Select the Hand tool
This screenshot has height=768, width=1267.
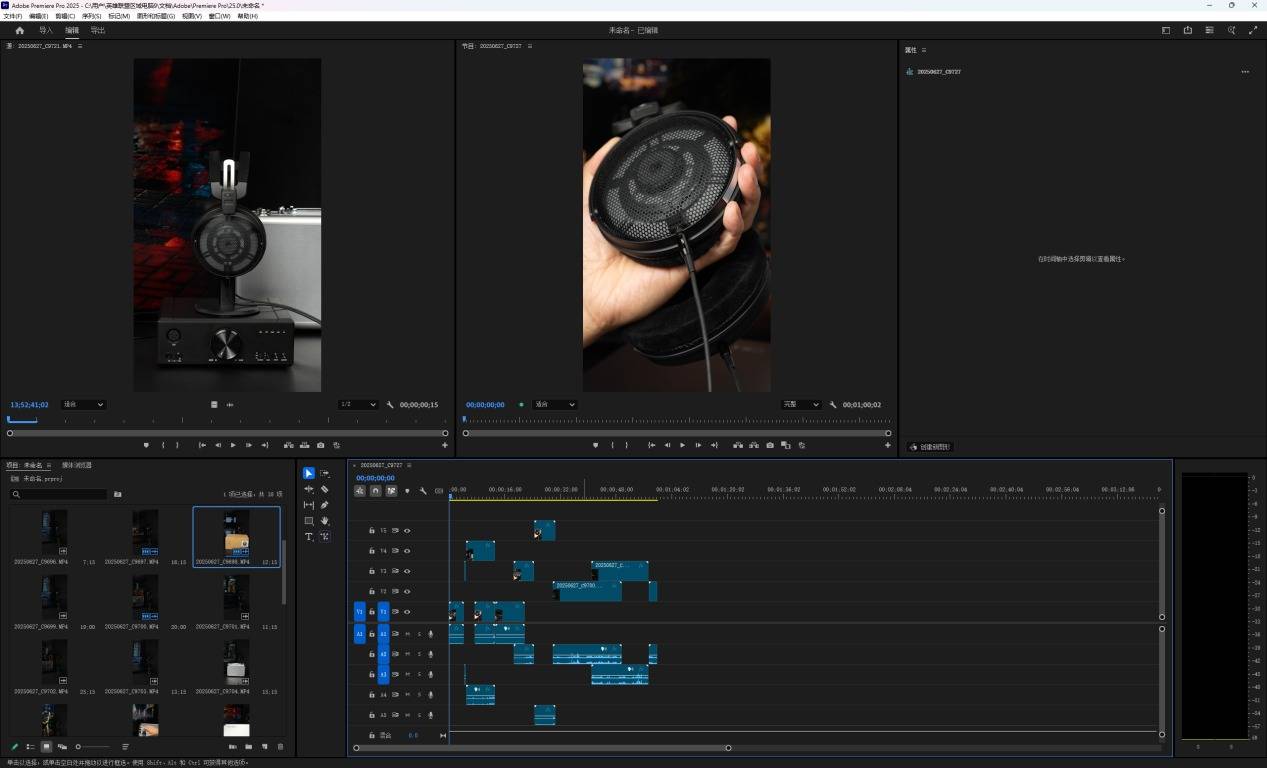click(x=325, y=521)
